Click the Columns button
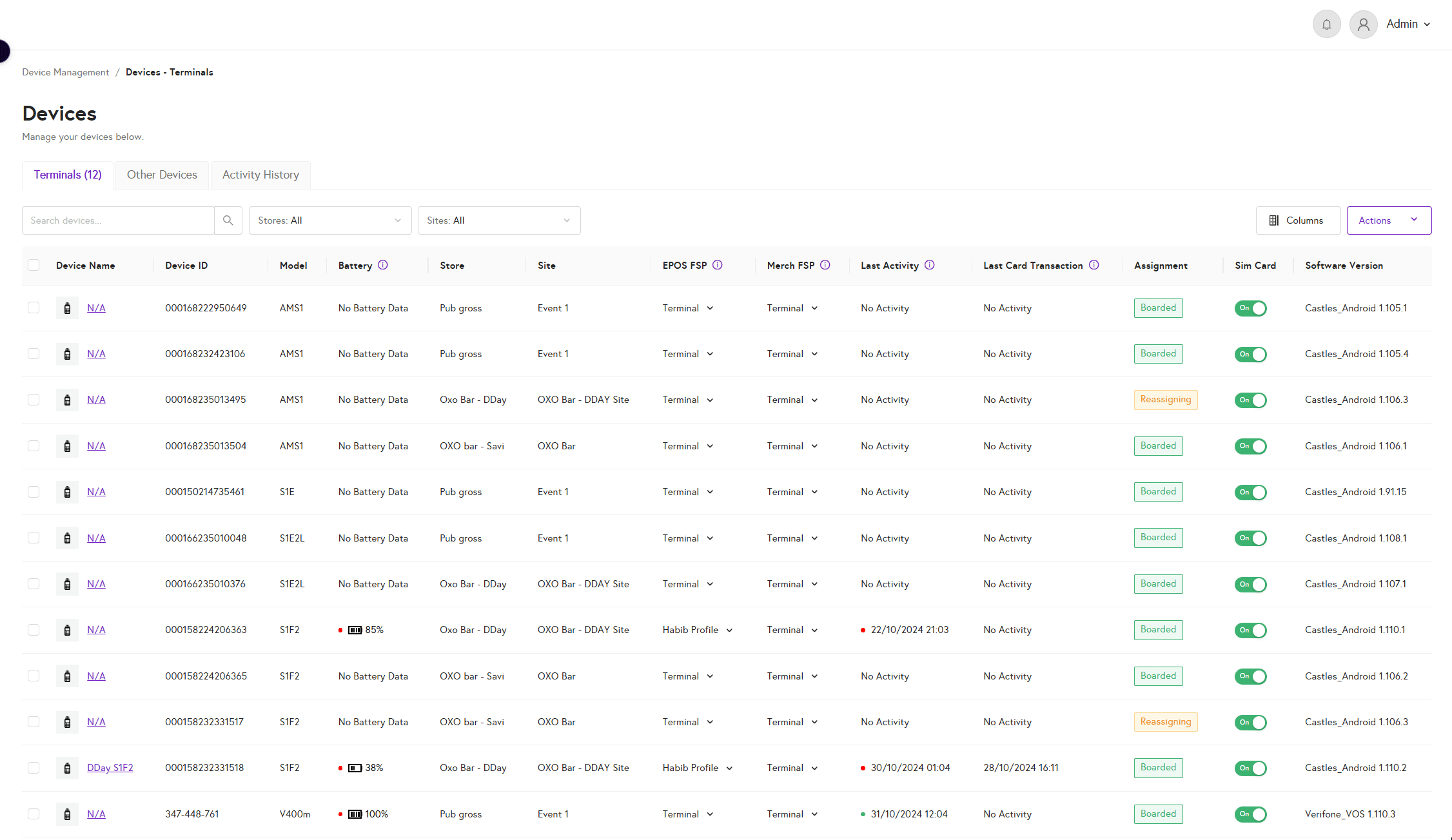Viewport: 1452px width, 840px height. (x=1297, y=220)
